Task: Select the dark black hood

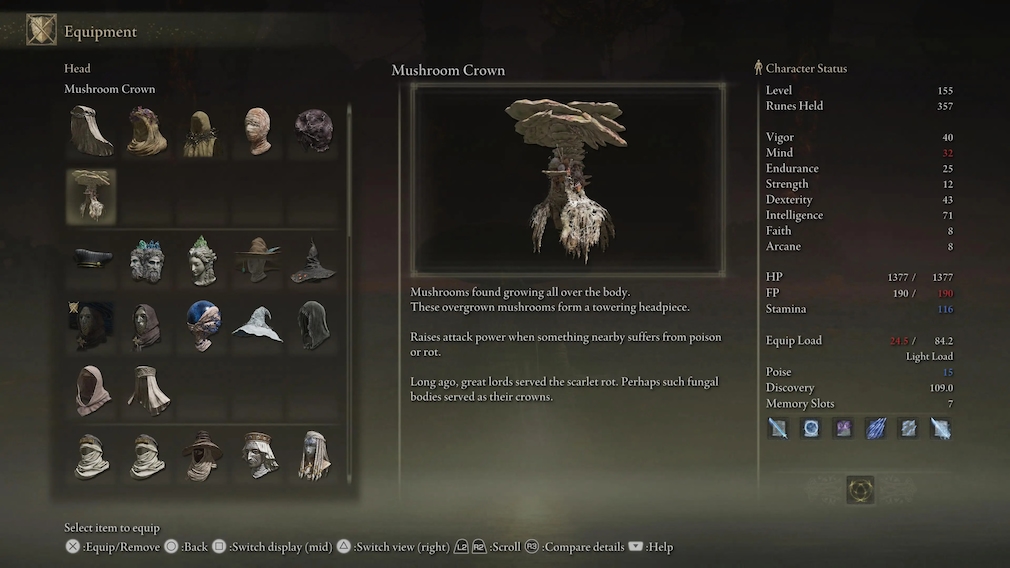Action: click(314, 325)
